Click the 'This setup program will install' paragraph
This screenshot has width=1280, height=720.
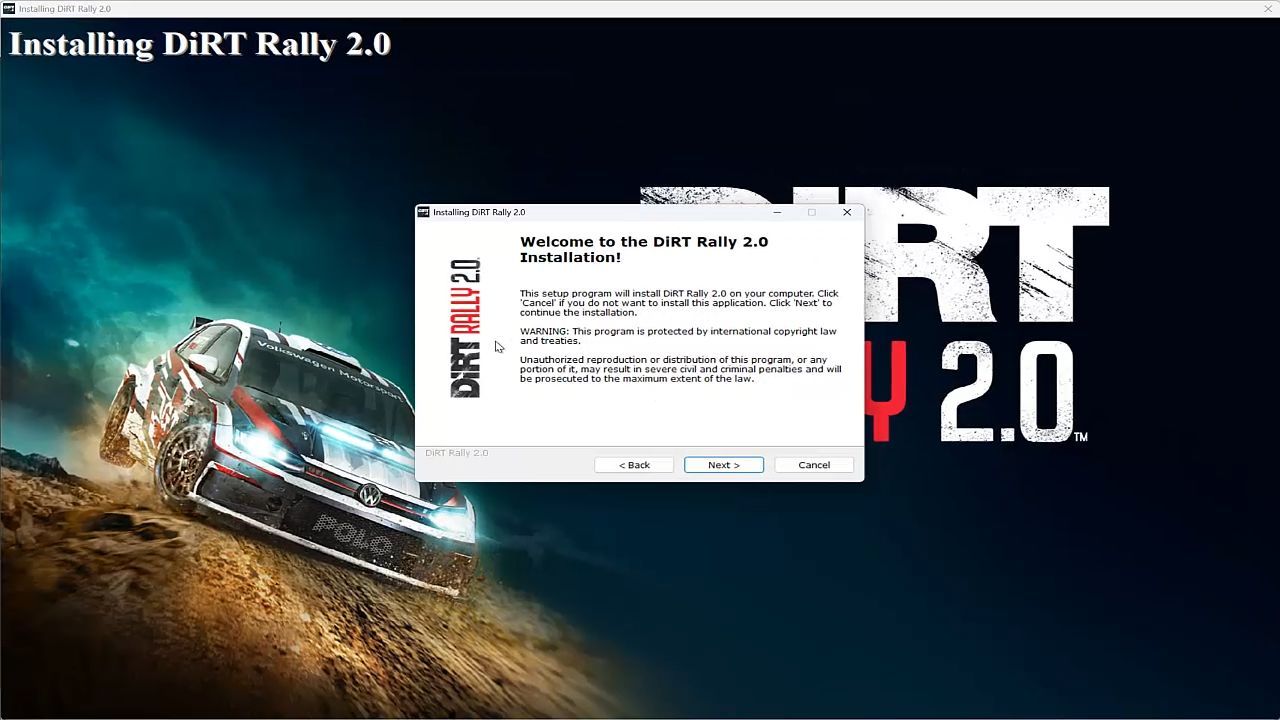tap(679, 303)
